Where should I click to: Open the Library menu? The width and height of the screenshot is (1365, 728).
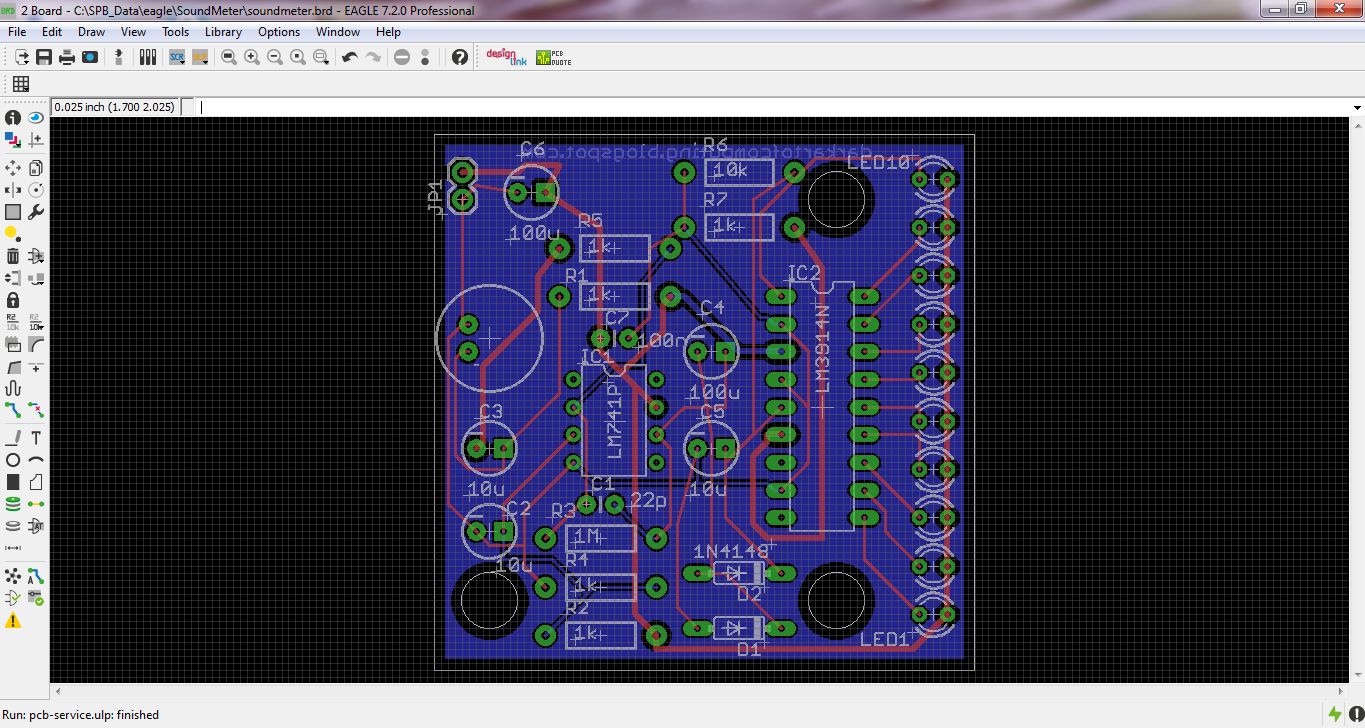pyautogui.click(x=224, y=32)
